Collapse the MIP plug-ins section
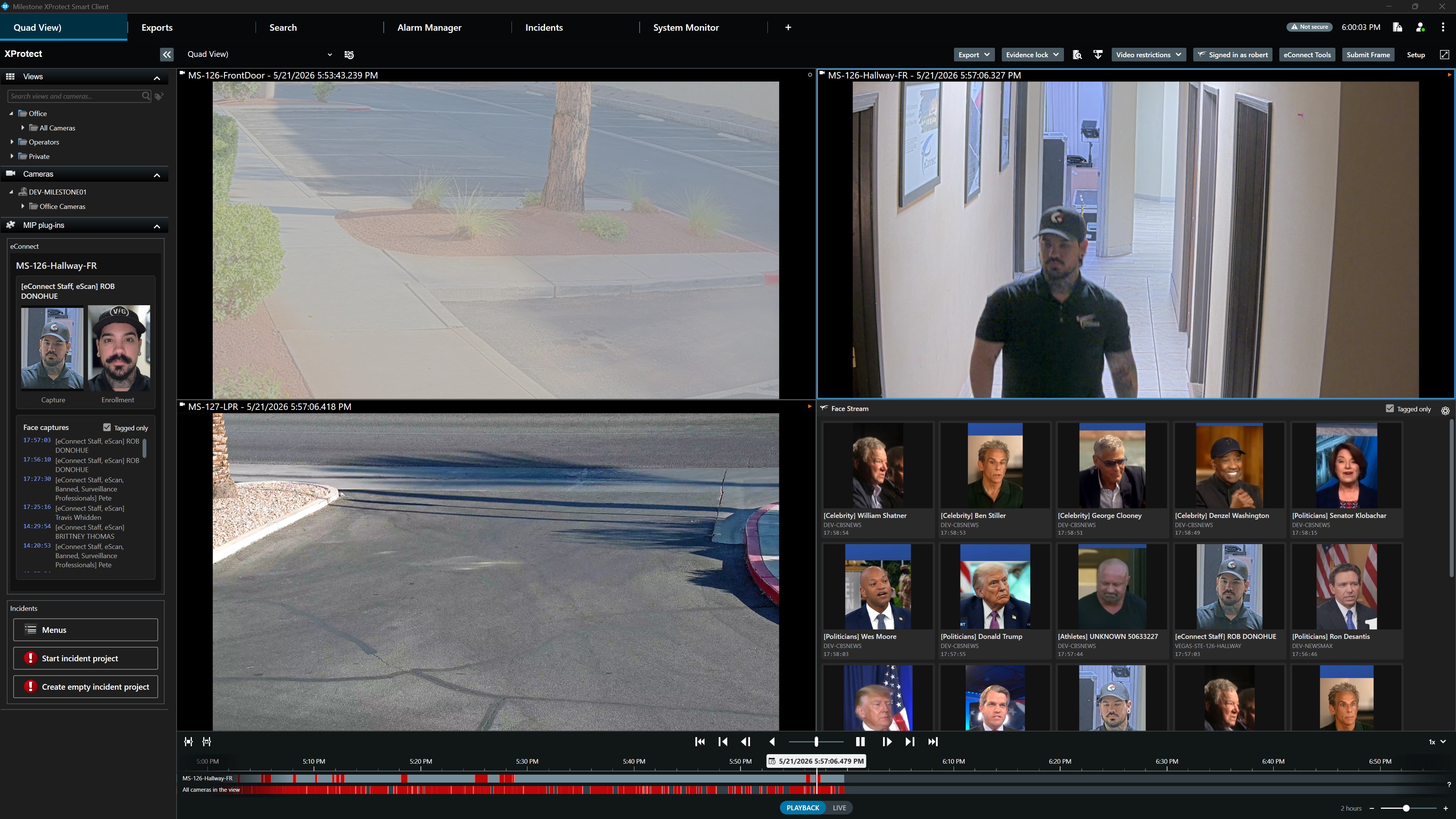The height and width of the screenshot is (819, 1456). [157, 226]
